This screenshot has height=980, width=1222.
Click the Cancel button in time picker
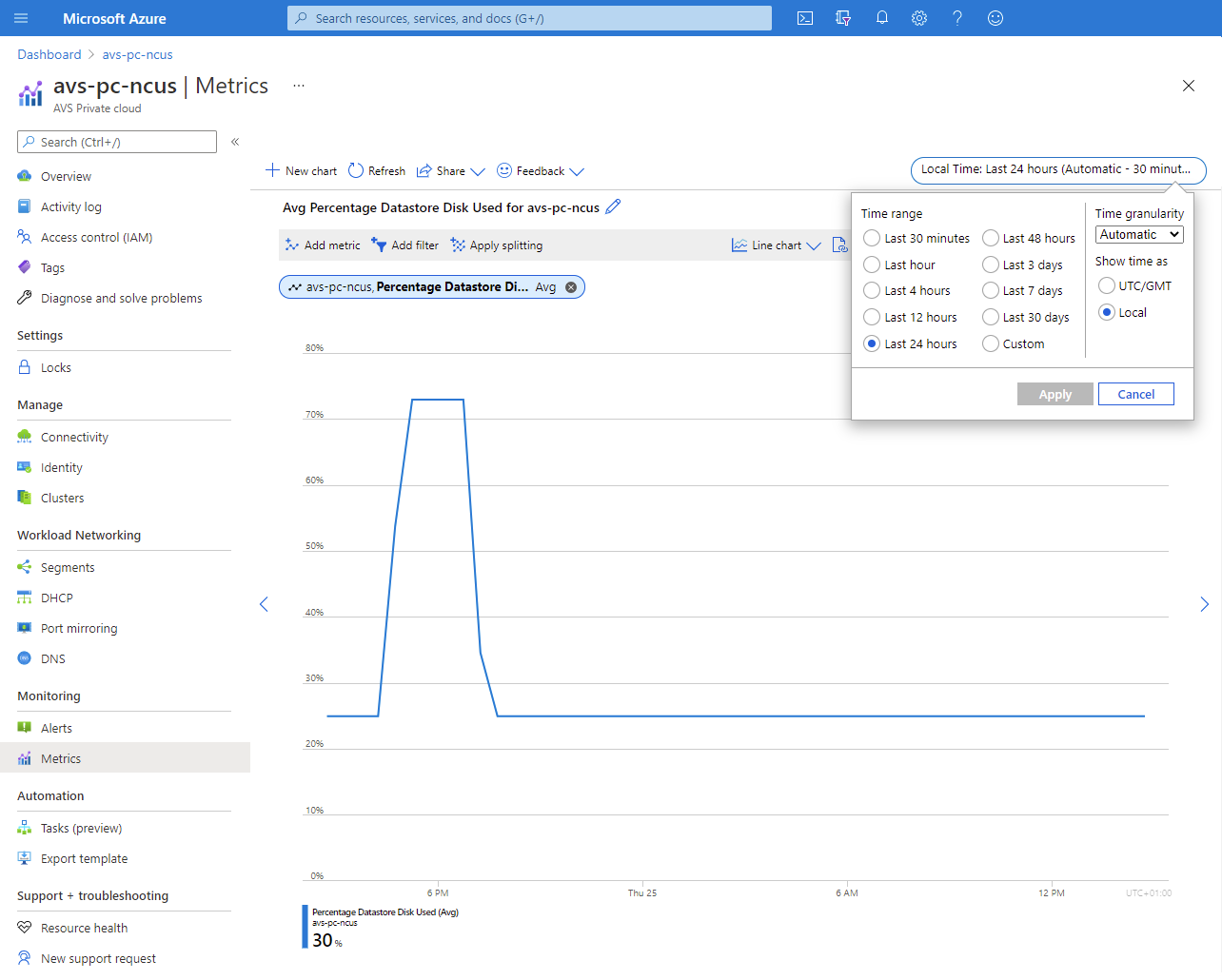coord(1135,394)
